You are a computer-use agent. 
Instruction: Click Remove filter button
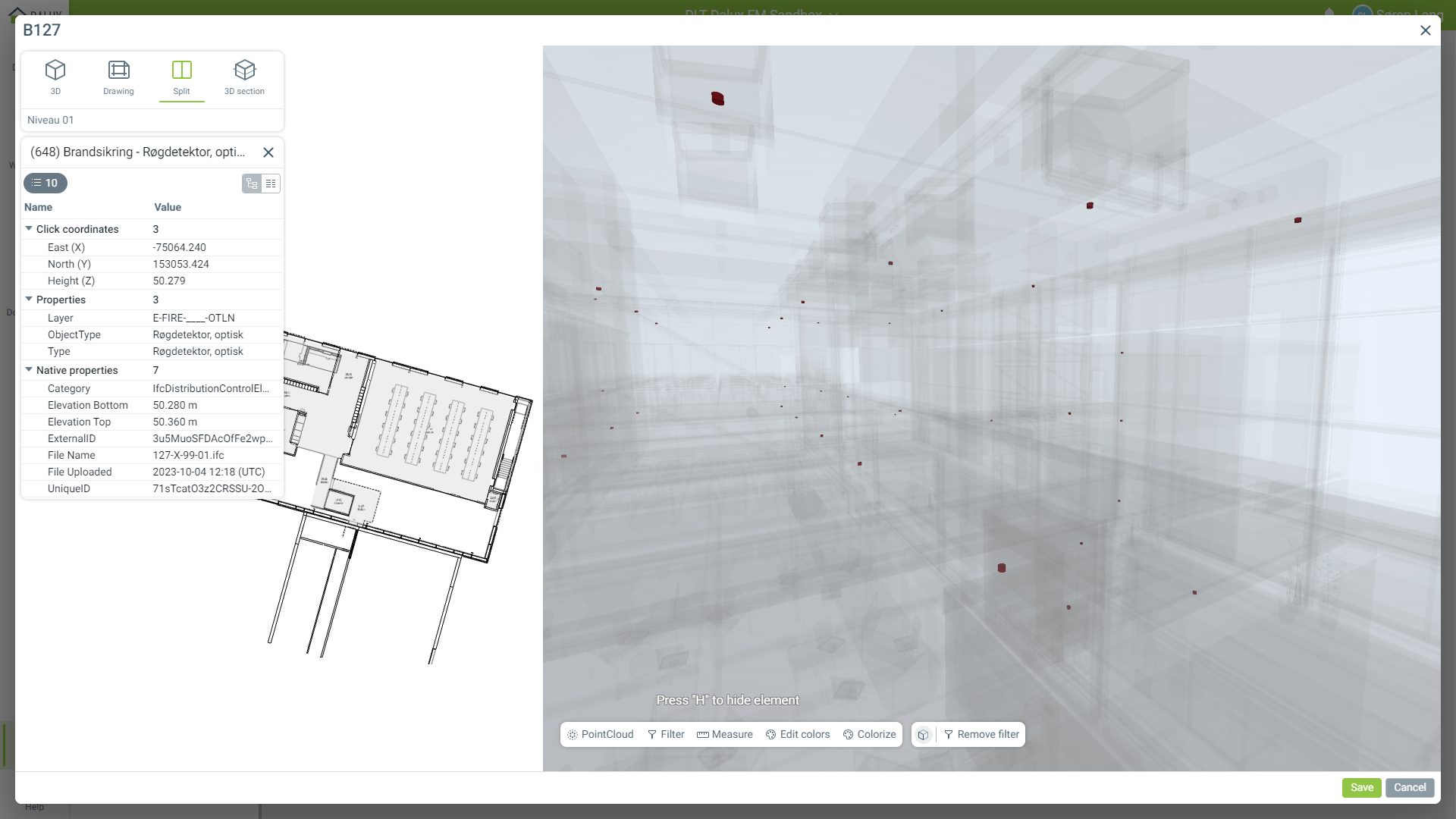tap(981, 734)
